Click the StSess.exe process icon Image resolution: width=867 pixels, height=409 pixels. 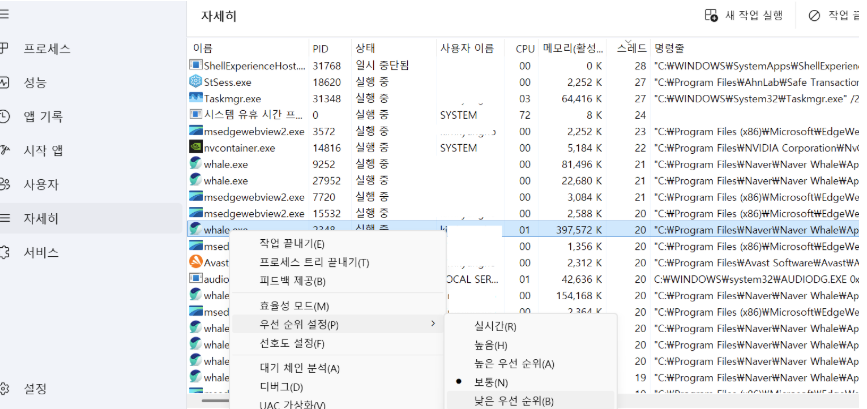point(196,82)
